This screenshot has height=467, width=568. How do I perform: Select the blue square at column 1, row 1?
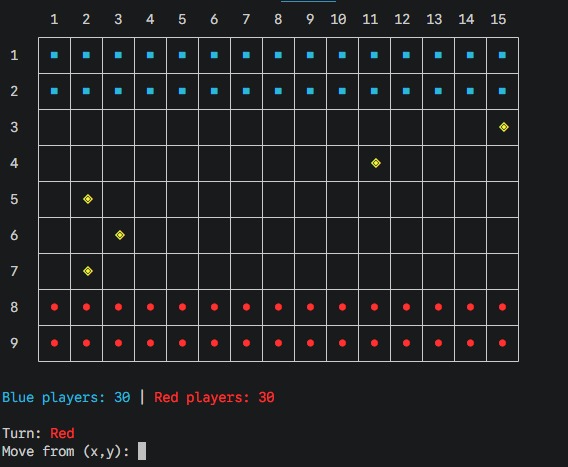pos(54,55)
